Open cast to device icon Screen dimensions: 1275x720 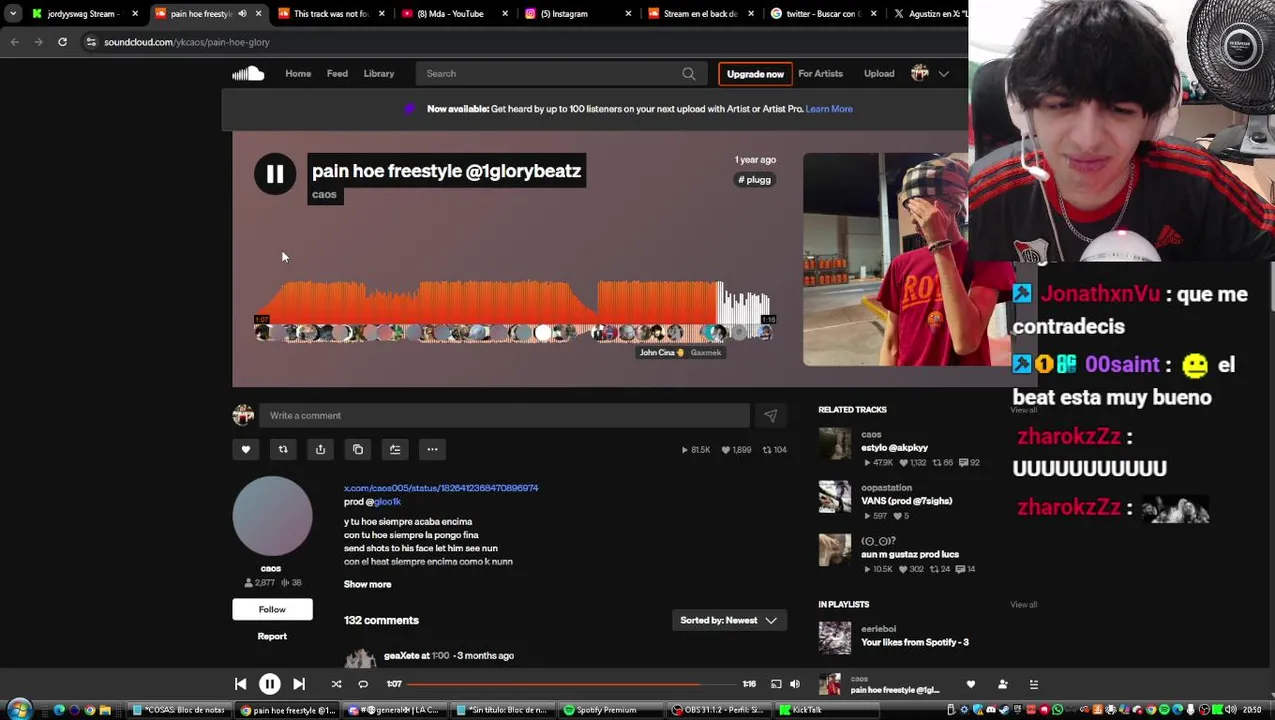point(776,684)
